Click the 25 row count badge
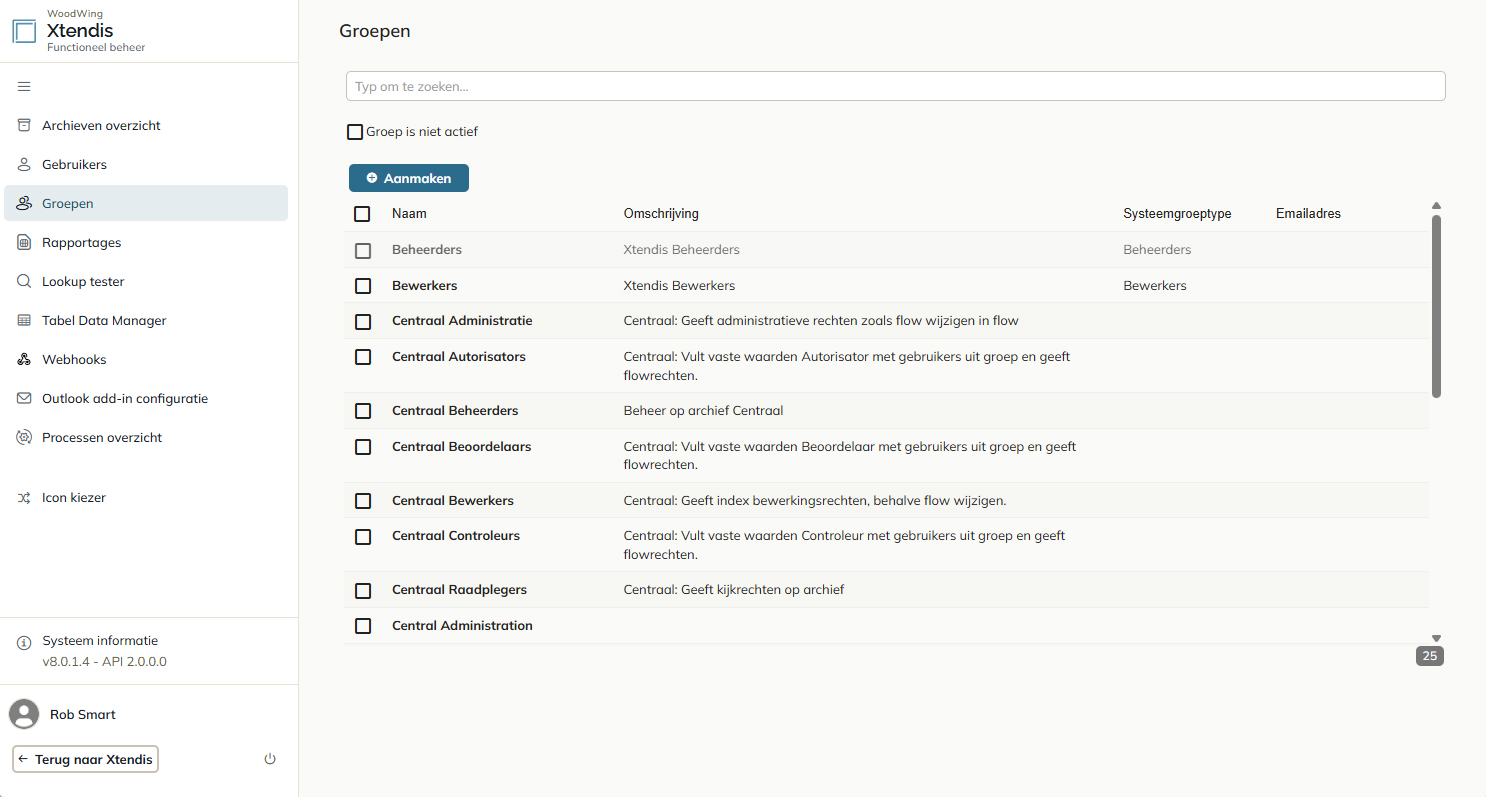The image size is (1486, 797). click(x=1430, y=656)
